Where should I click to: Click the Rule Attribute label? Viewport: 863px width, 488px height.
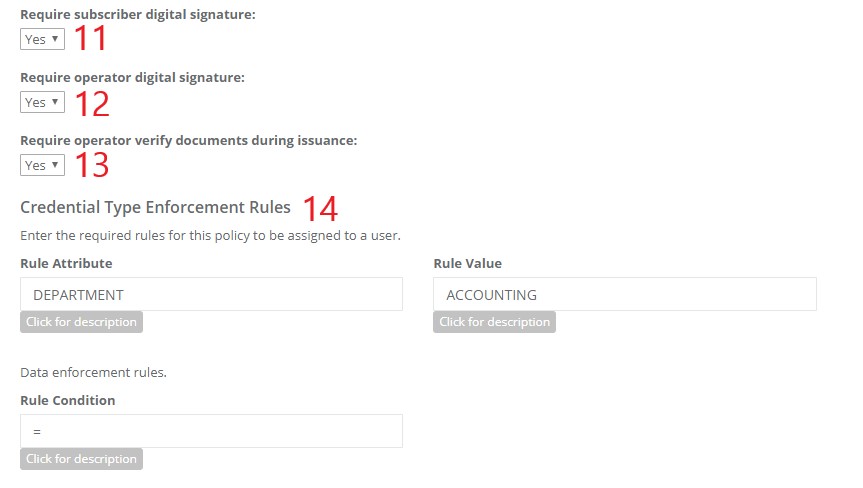click(66, 264)
